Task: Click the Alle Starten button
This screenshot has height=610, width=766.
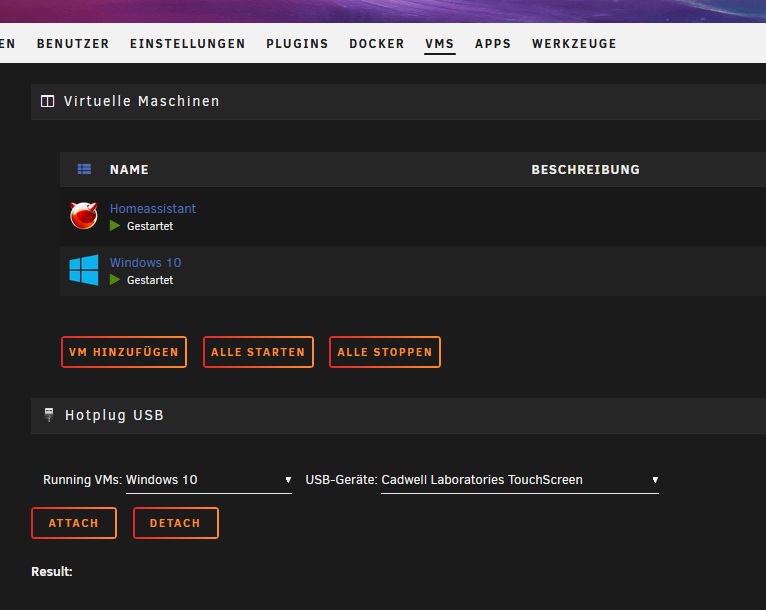Action: (258, 352)
